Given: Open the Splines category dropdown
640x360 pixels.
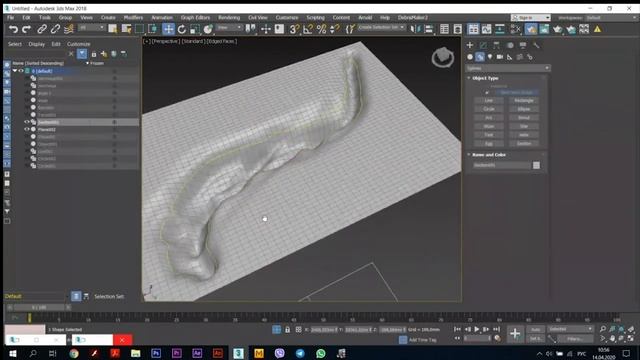Looking at the screenshot, I should click(508, 68).
